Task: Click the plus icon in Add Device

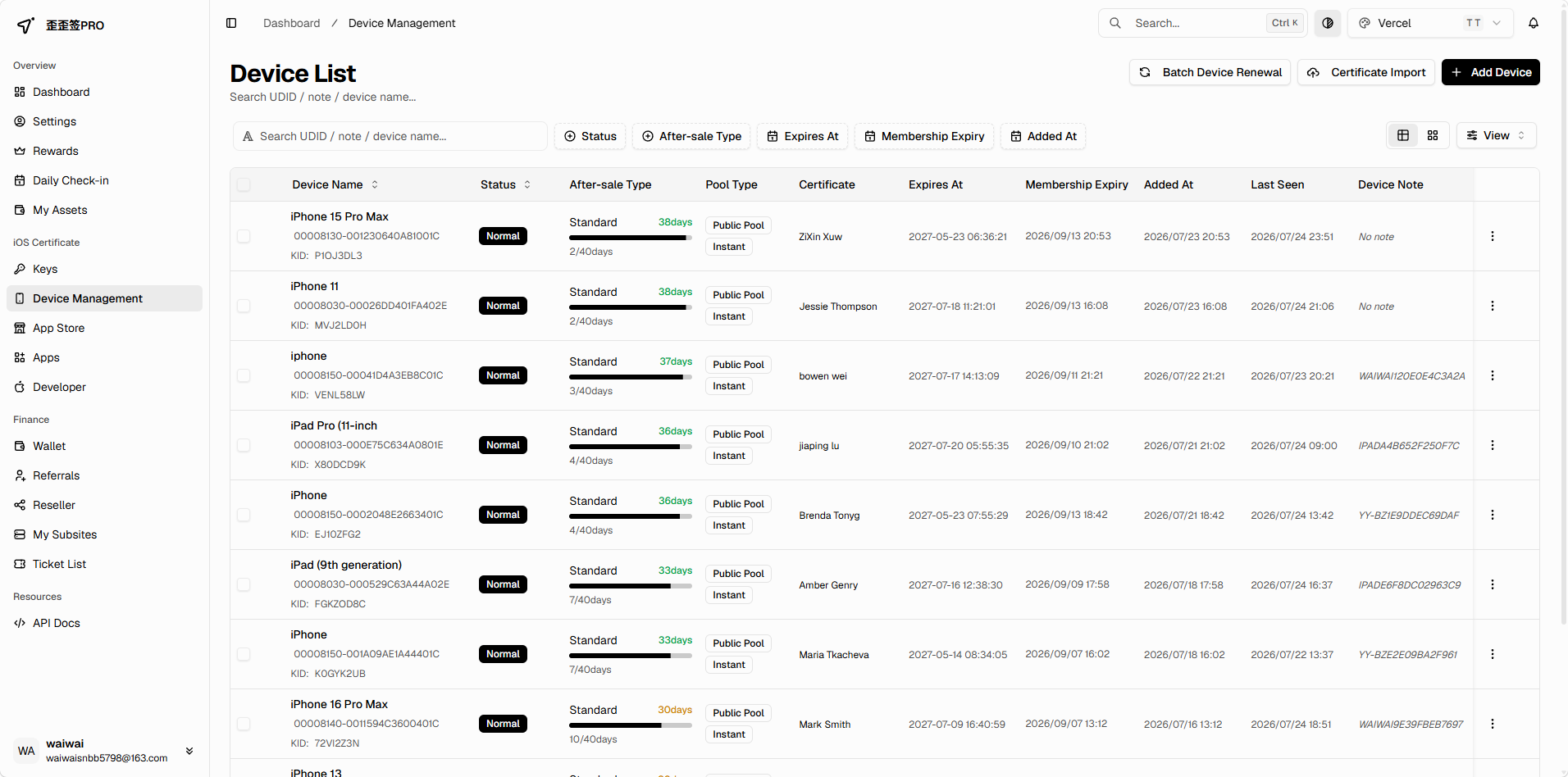Action: 1456,72
